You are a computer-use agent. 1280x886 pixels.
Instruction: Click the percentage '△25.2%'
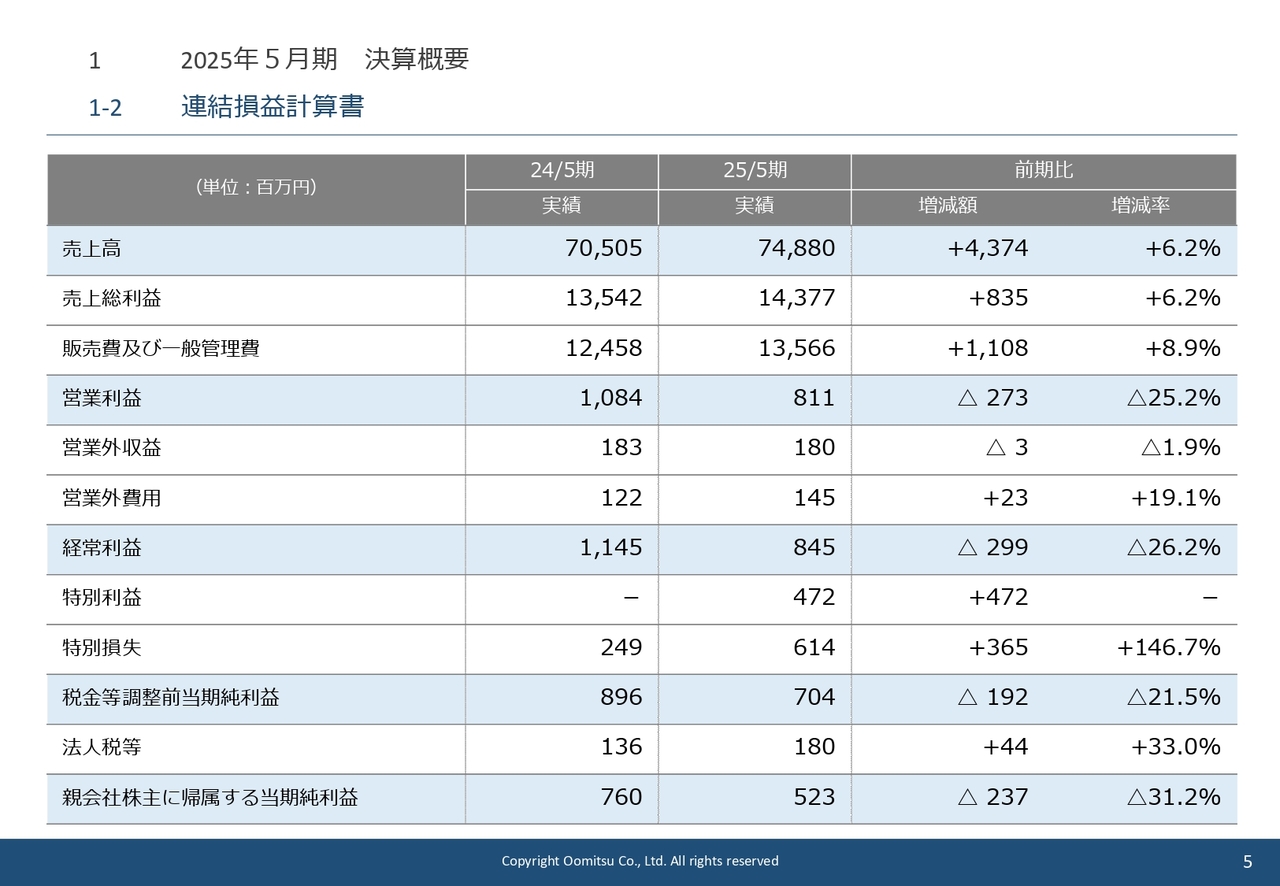click(1174, 398)
